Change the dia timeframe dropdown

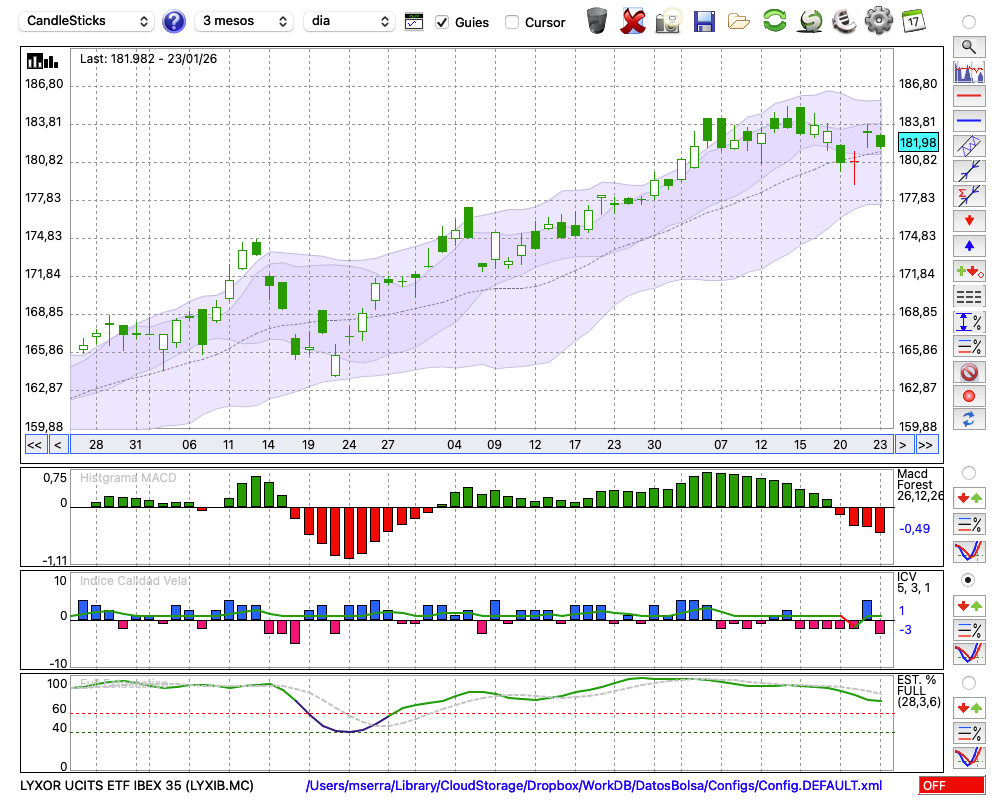pyautogui.click(x=349, y=21)
